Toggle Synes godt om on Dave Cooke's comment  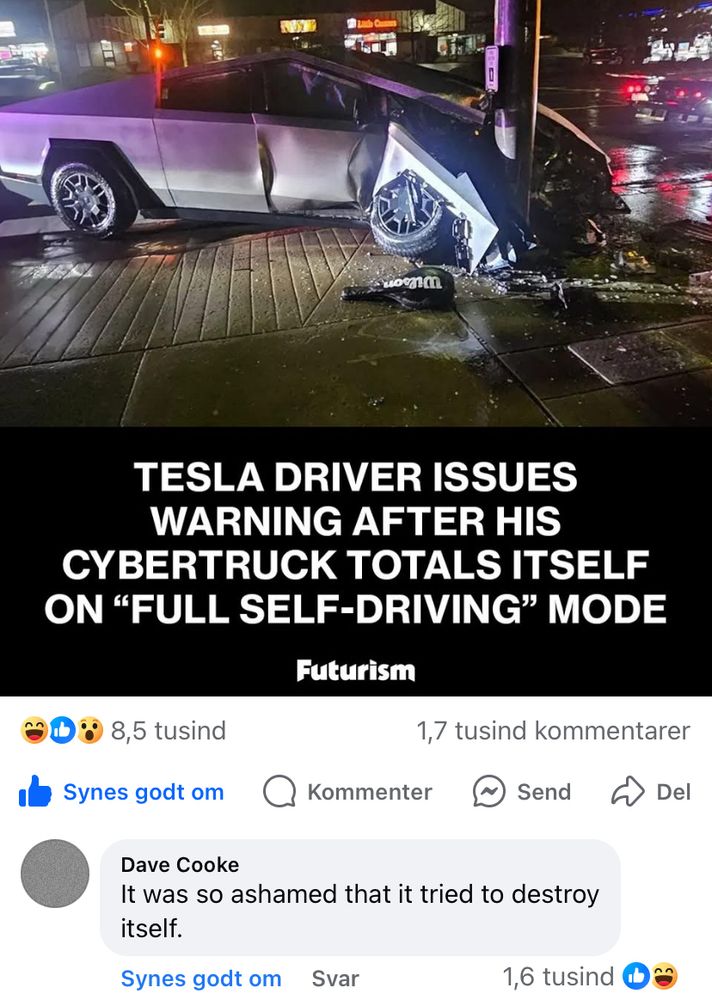[x=201, y=978]
